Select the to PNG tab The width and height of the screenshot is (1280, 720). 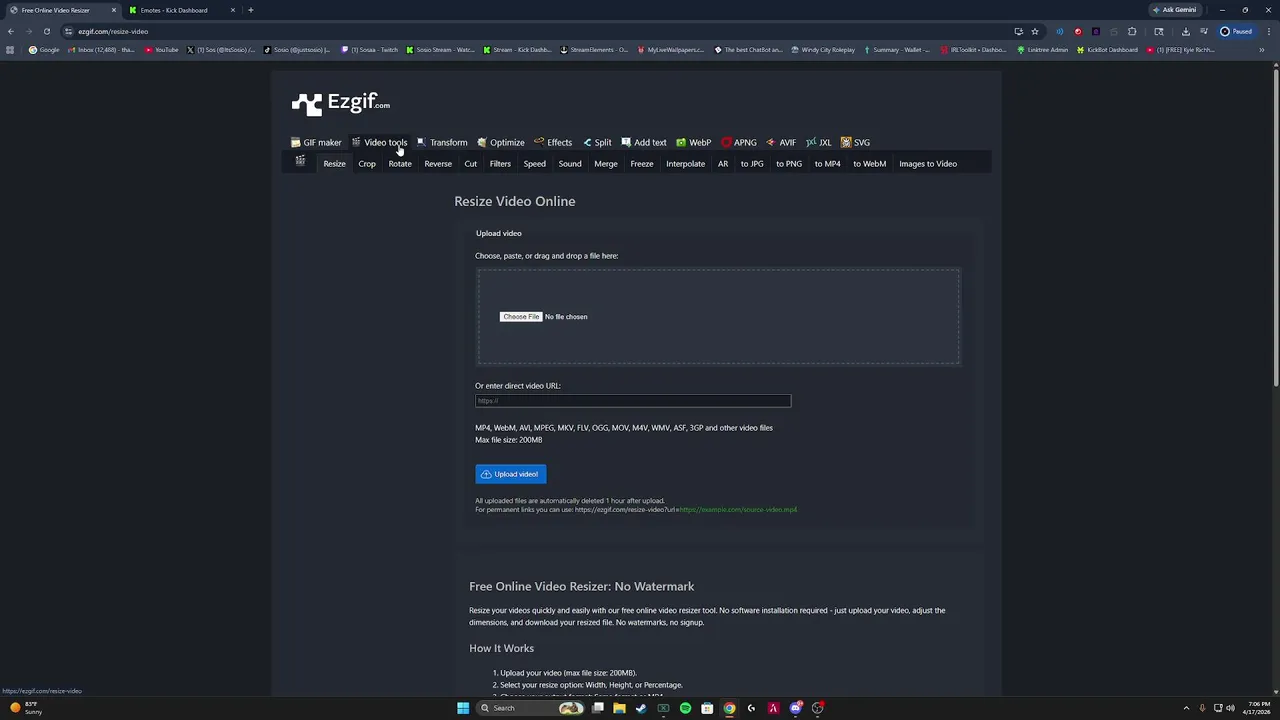(789, 164)
